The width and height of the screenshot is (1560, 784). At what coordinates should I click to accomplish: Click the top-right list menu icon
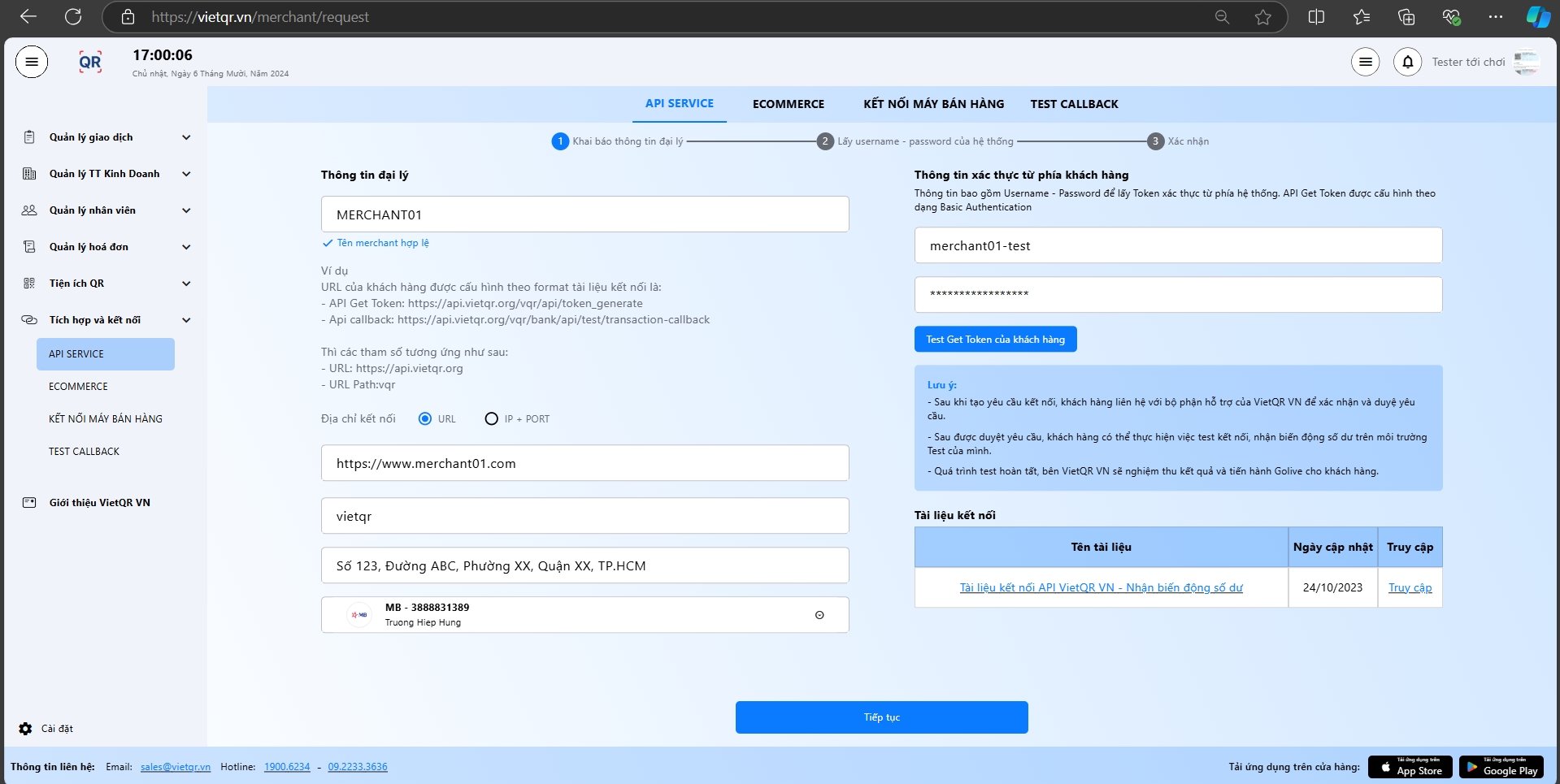coord(1365,62)
